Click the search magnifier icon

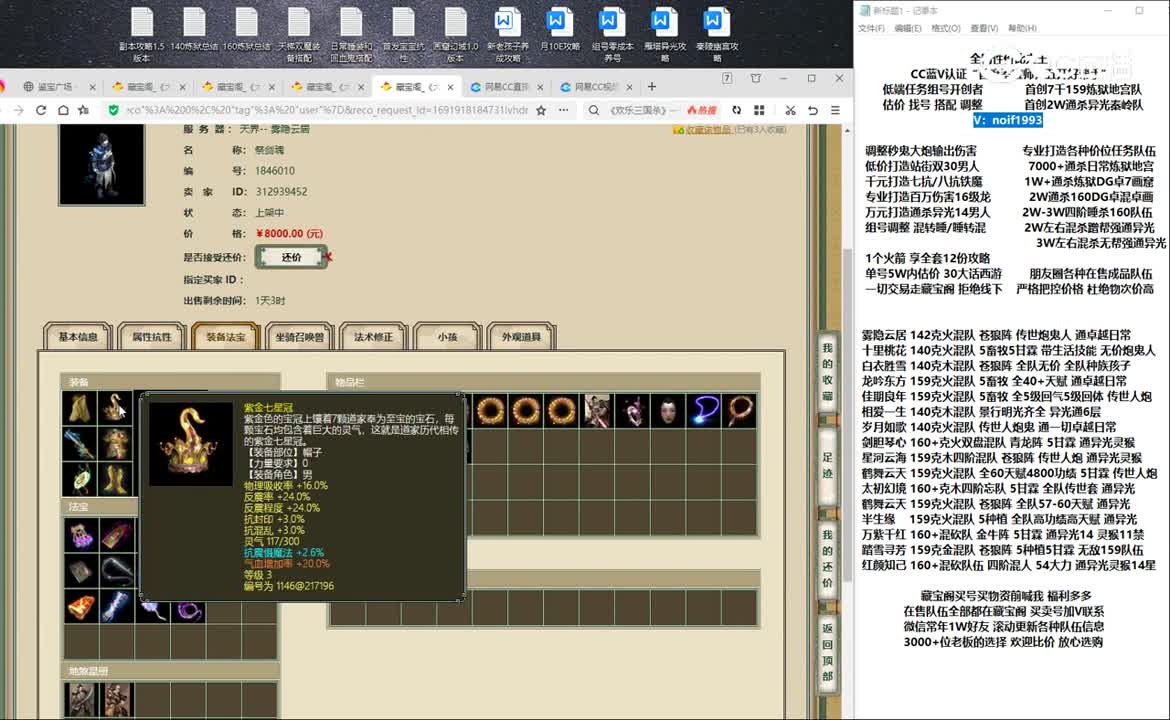[593, 110]
